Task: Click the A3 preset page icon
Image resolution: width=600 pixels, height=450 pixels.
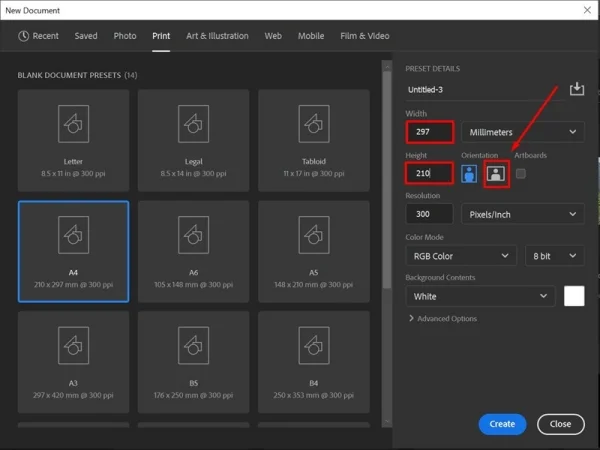Action: [73, 346]
